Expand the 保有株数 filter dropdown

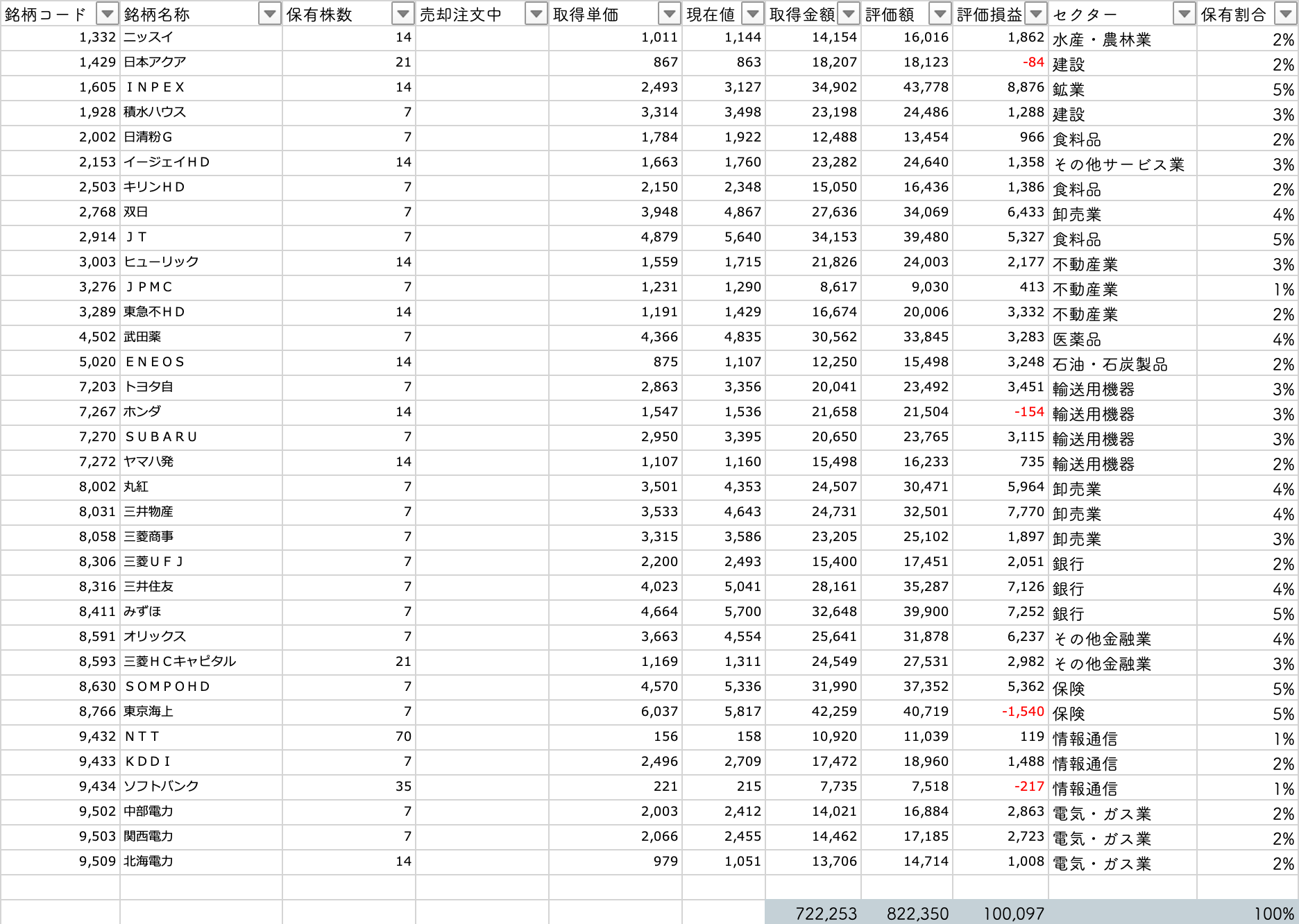[402, 14]
